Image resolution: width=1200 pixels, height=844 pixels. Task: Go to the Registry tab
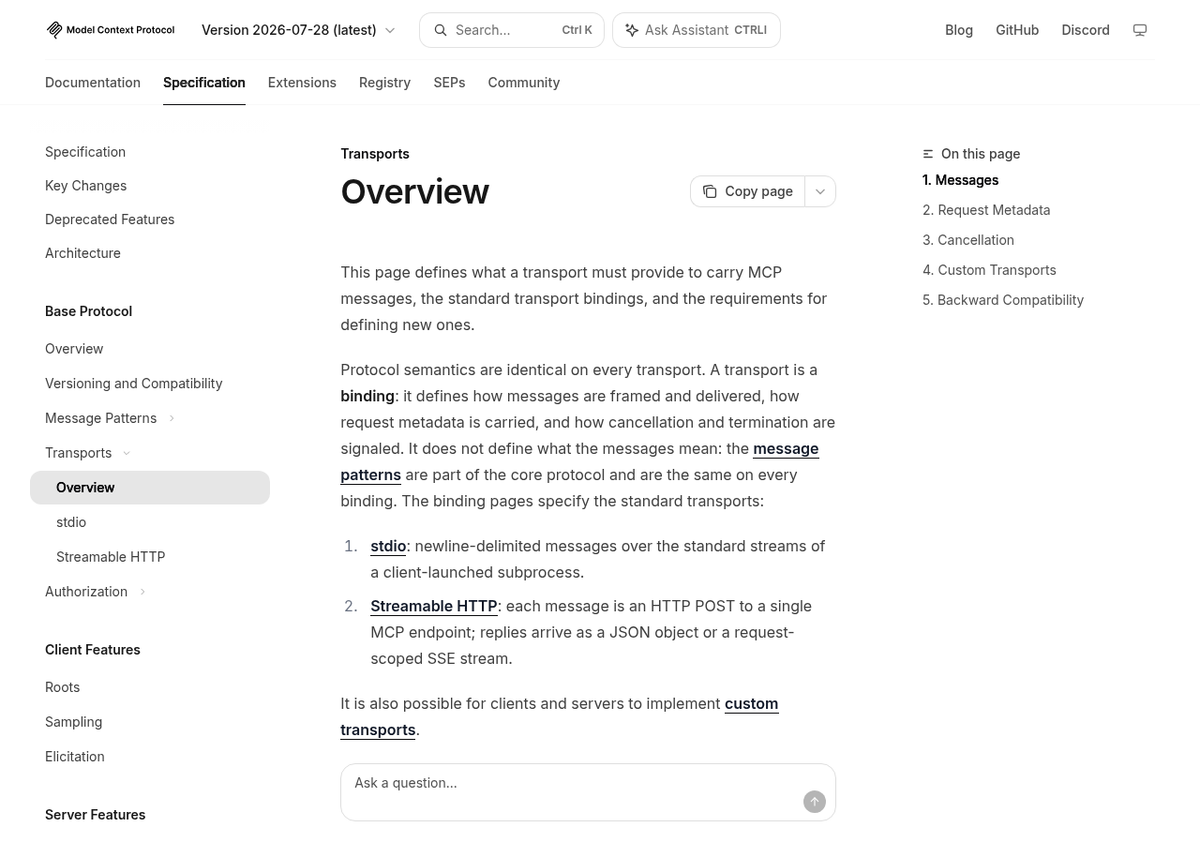[385, 82]
